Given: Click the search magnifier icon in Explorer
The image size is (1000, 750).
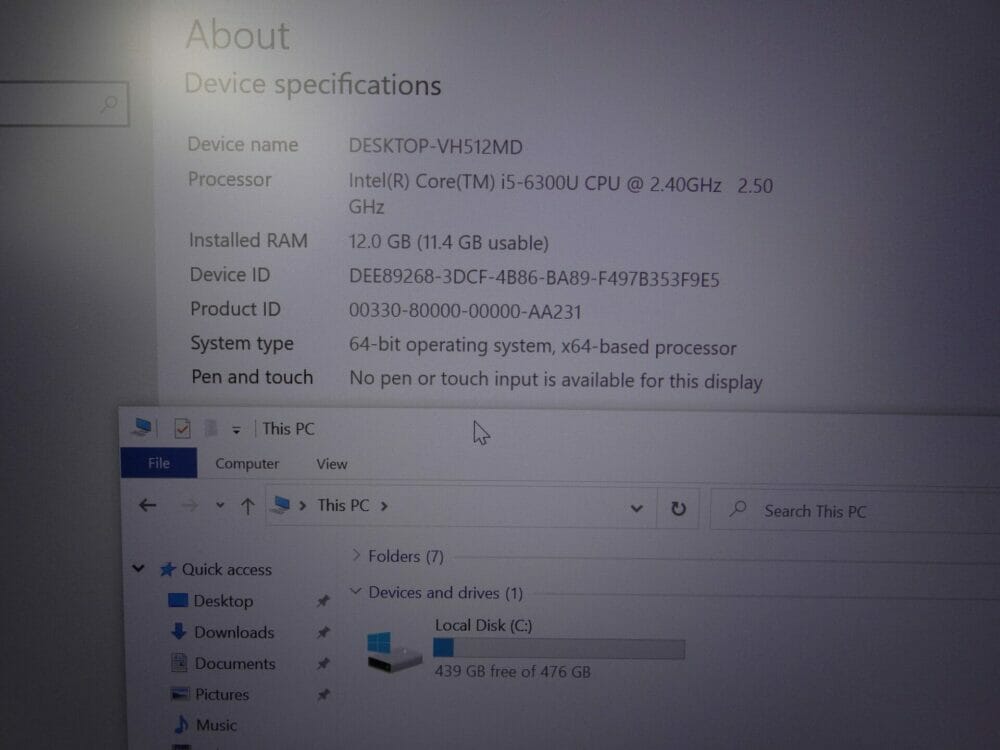Looking at the screenshot, I should [738, 508].
